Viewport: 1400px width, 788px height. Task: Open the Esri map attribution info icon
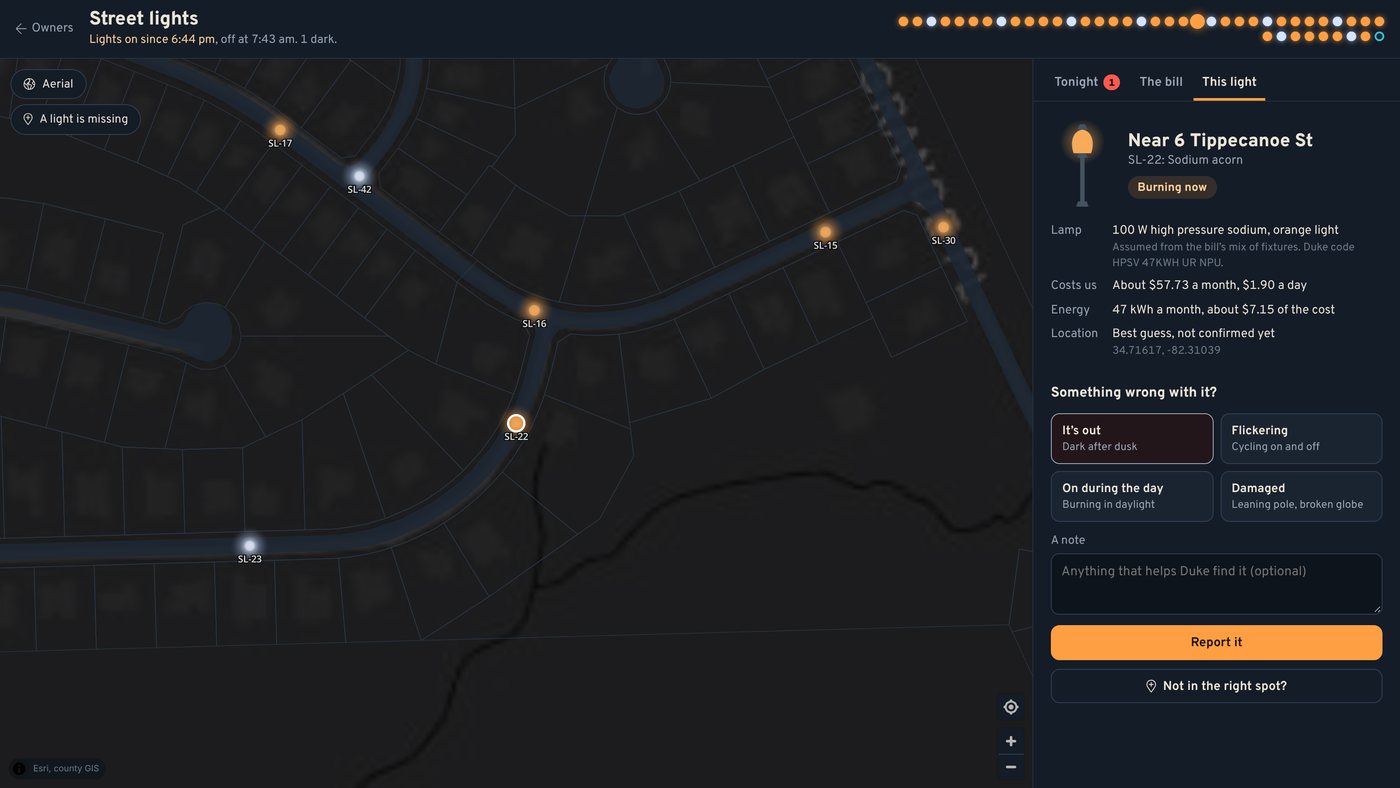tap(19, 768)
